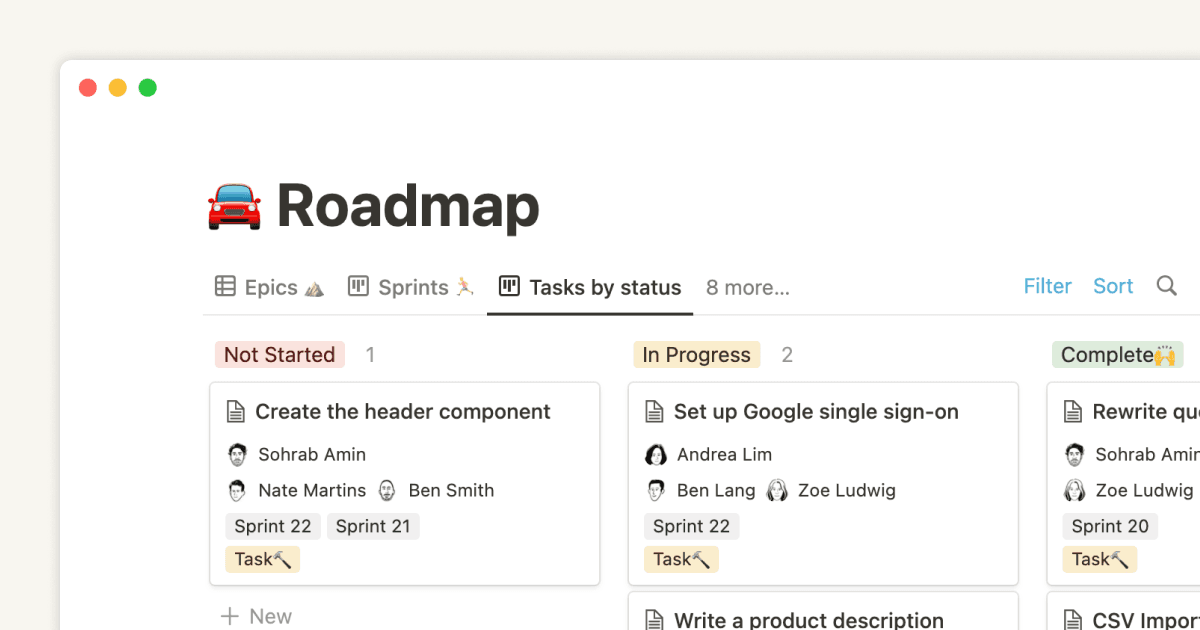
Task: Select the Tasks by status tab
Action: click(604, 287)
